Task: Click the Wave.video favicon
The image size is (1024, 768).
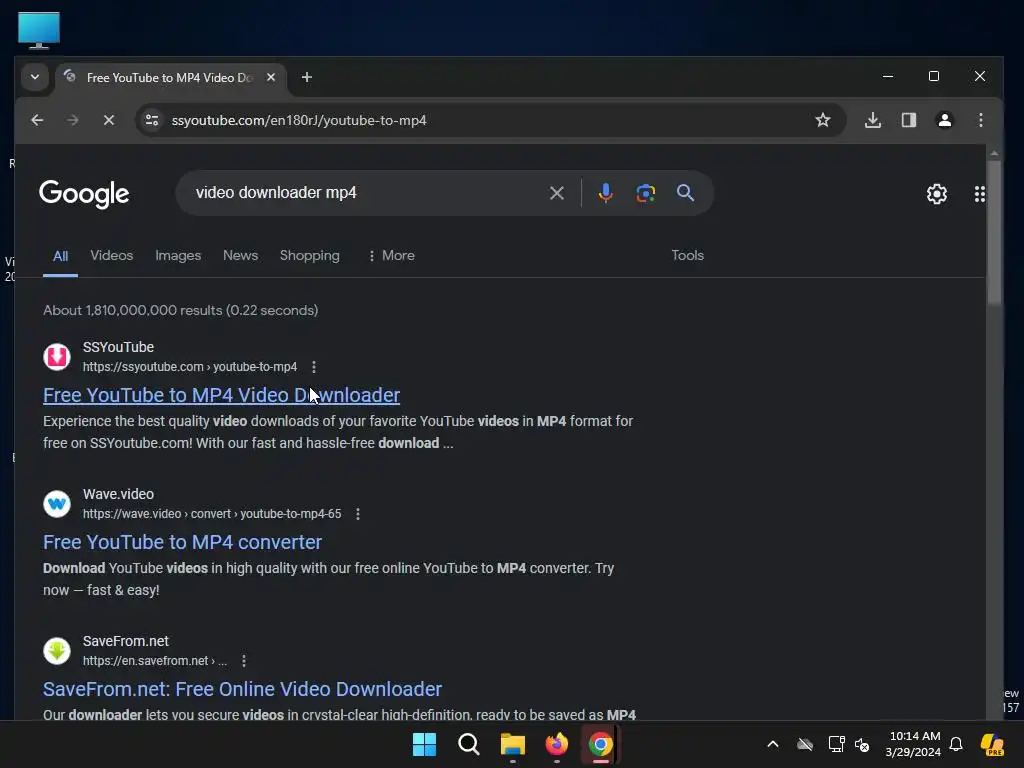Action: point(57,504)
